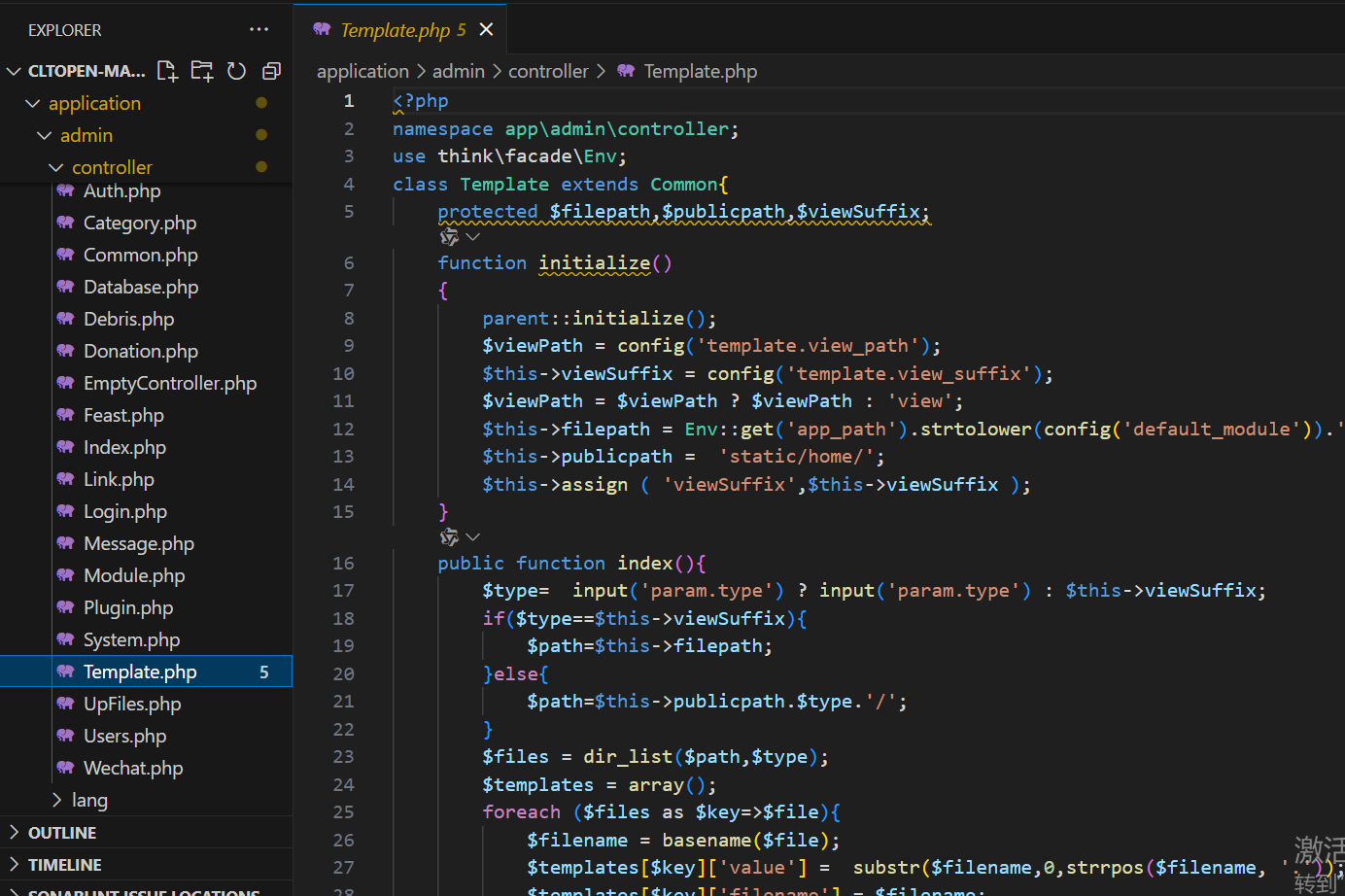1345x896 pixels.
Task: Click the New Folder icon in Explorer
Action: point(202,71)
